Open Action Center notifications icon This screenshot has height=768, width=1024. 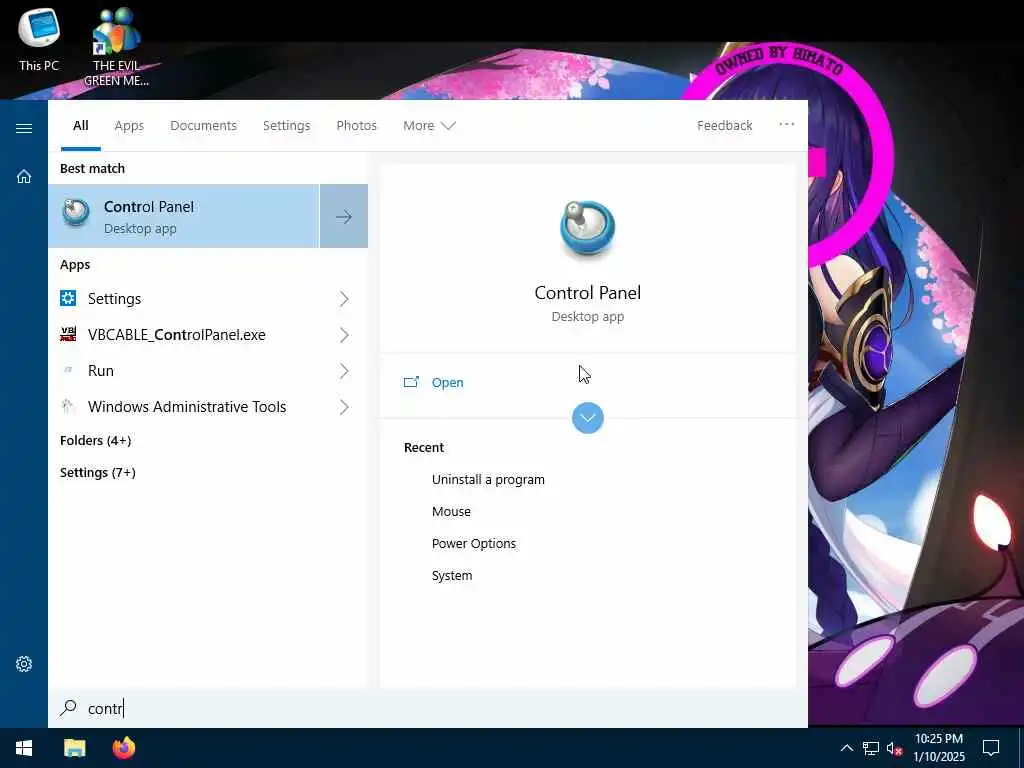pyautogui.click(x=991, y=748)
